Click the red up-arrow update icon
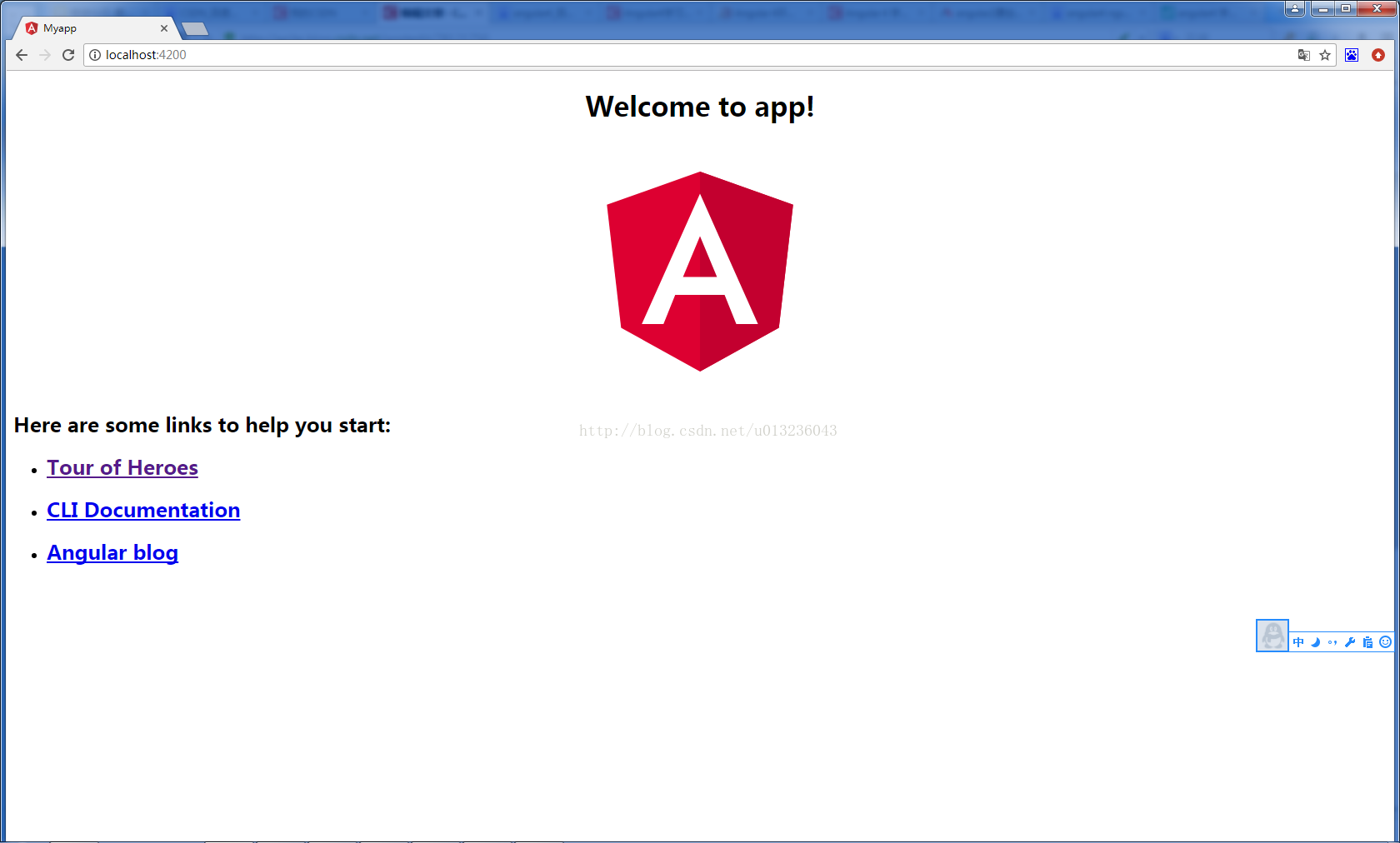This screenshot has width=1400, height=843. [x=1378, y=55]
